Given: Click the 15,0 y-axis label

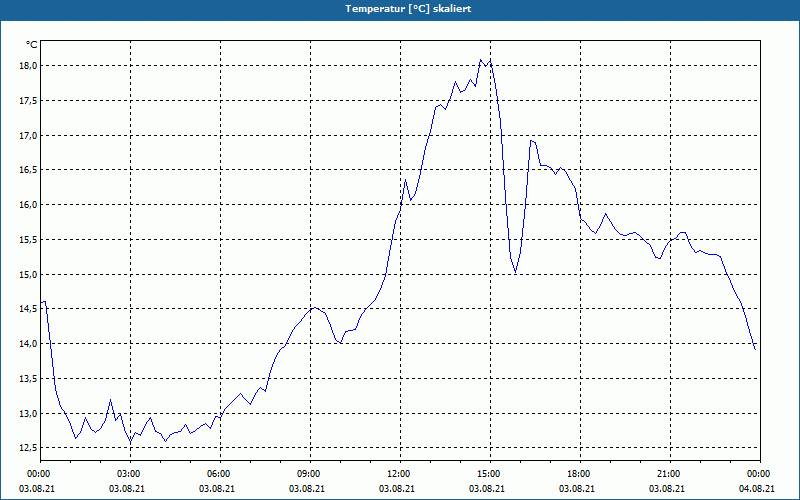Looking at the screenshot, I should 29,274.
